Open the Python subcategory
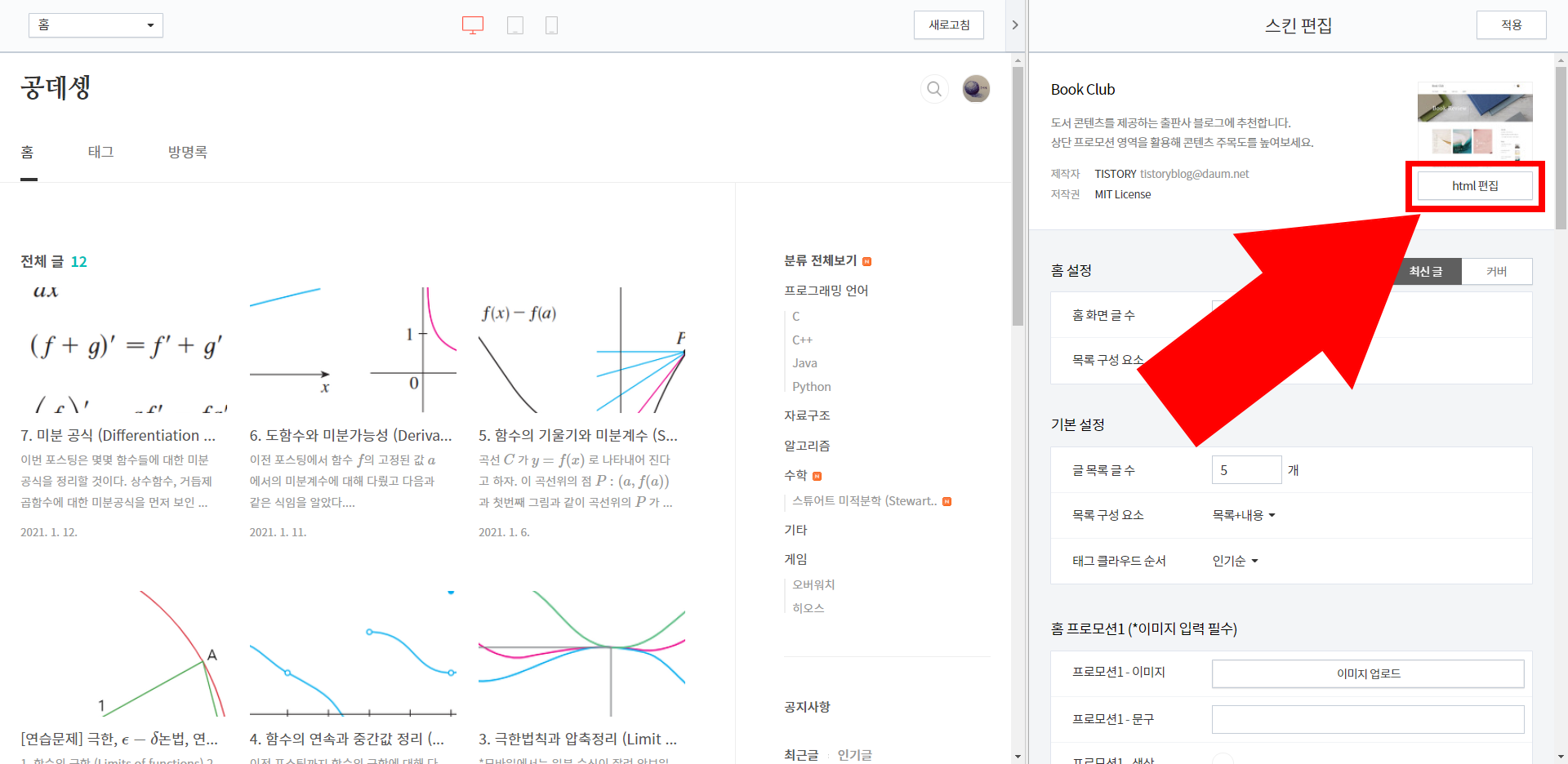 (812, 387)
